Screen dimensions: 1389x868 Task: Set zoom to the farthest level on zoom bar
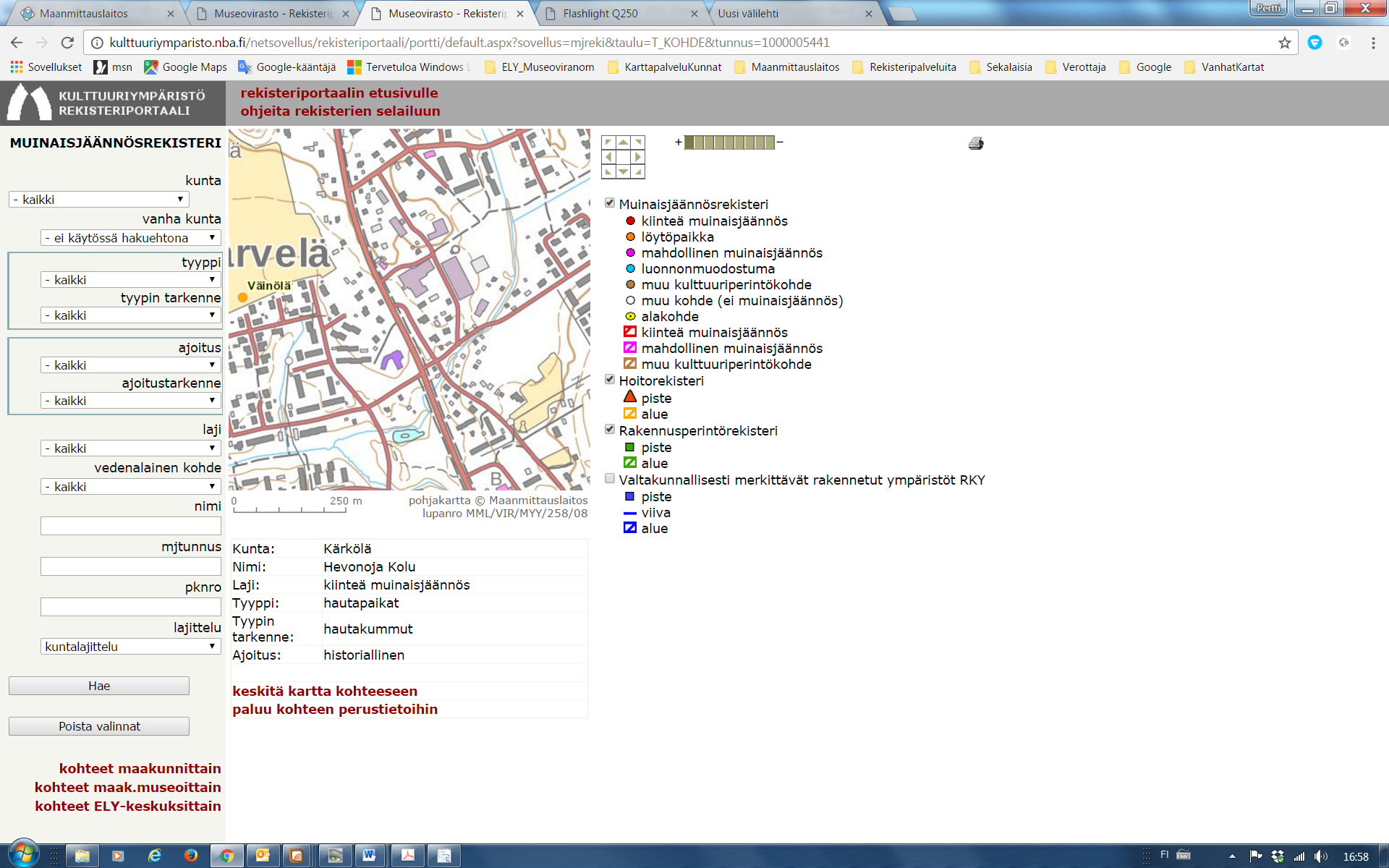coord(770,142)
